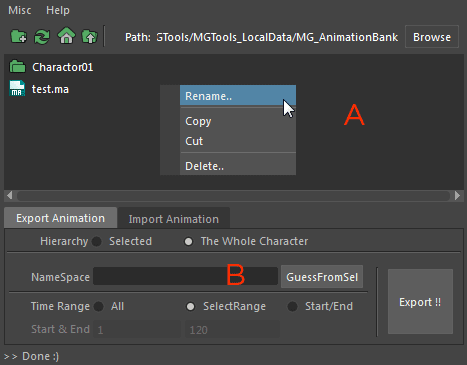
Task: Select Hierarchy Selected radio button
Action: pyautogui.click(x=97, y=241)
